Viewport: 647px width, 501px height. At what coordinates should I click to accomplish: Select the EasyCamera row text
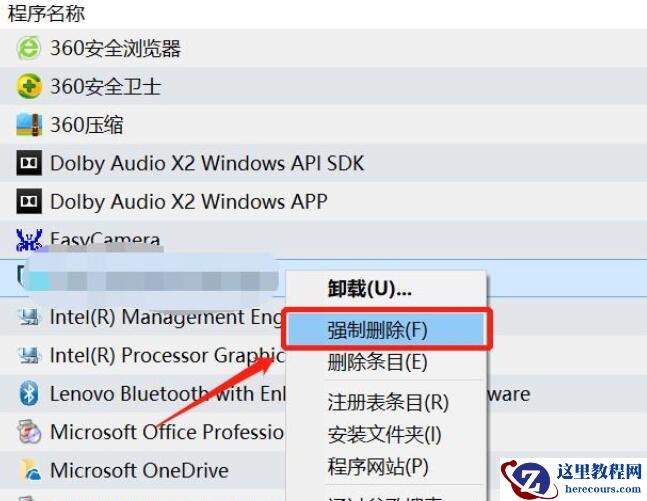[105, 238]
